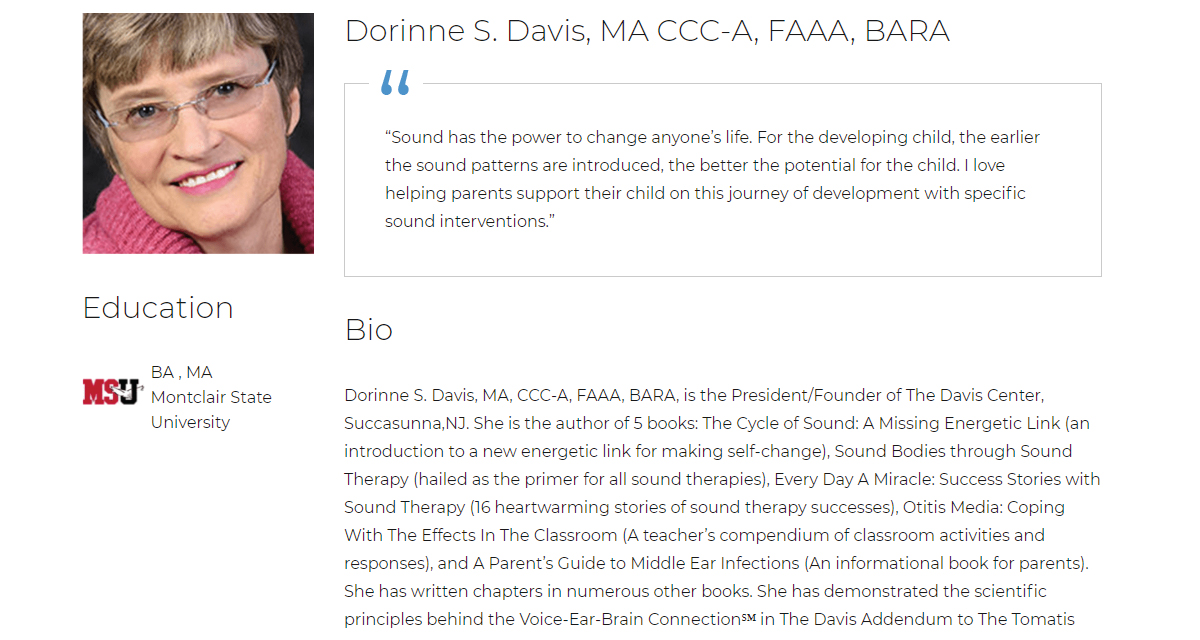Click the "Montclair State" university name text
Viewport: 1200px width, 640px height.
(211, 397)
